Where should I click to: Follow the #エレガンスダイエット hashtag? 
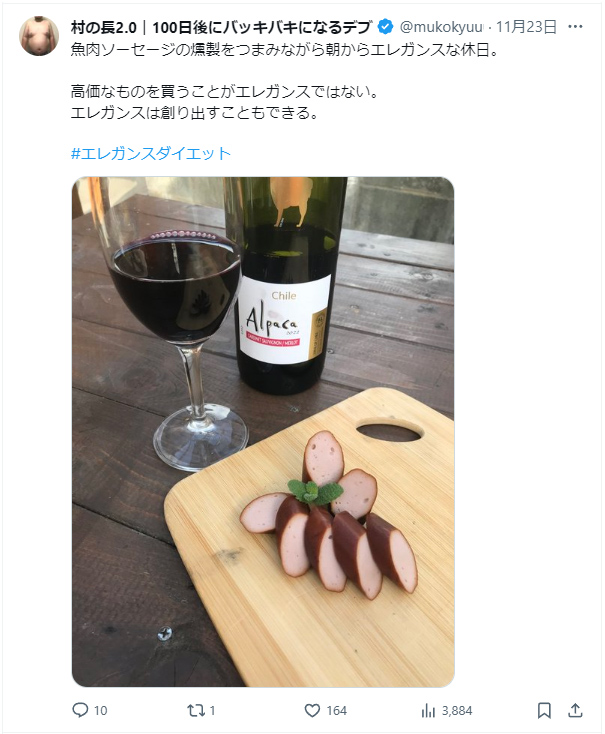pos(151,154)
